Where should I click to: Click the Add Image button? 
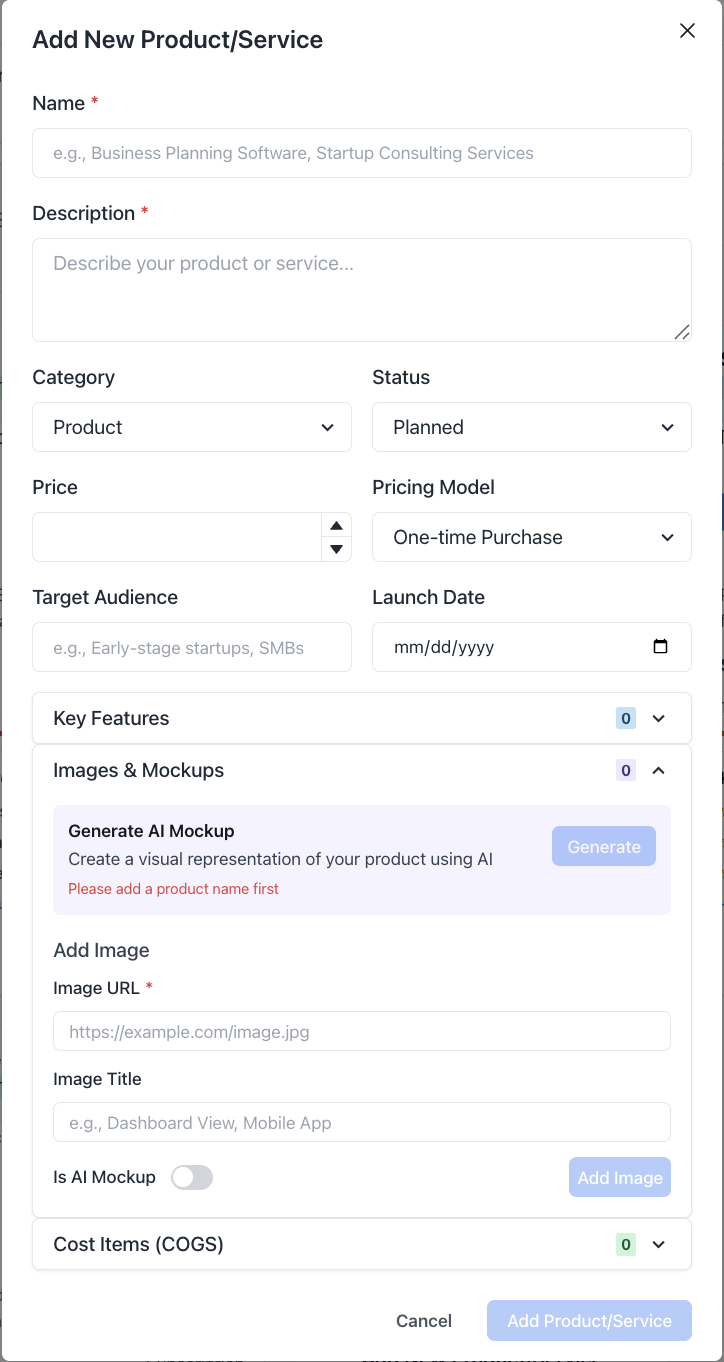tap(620, 1177)
